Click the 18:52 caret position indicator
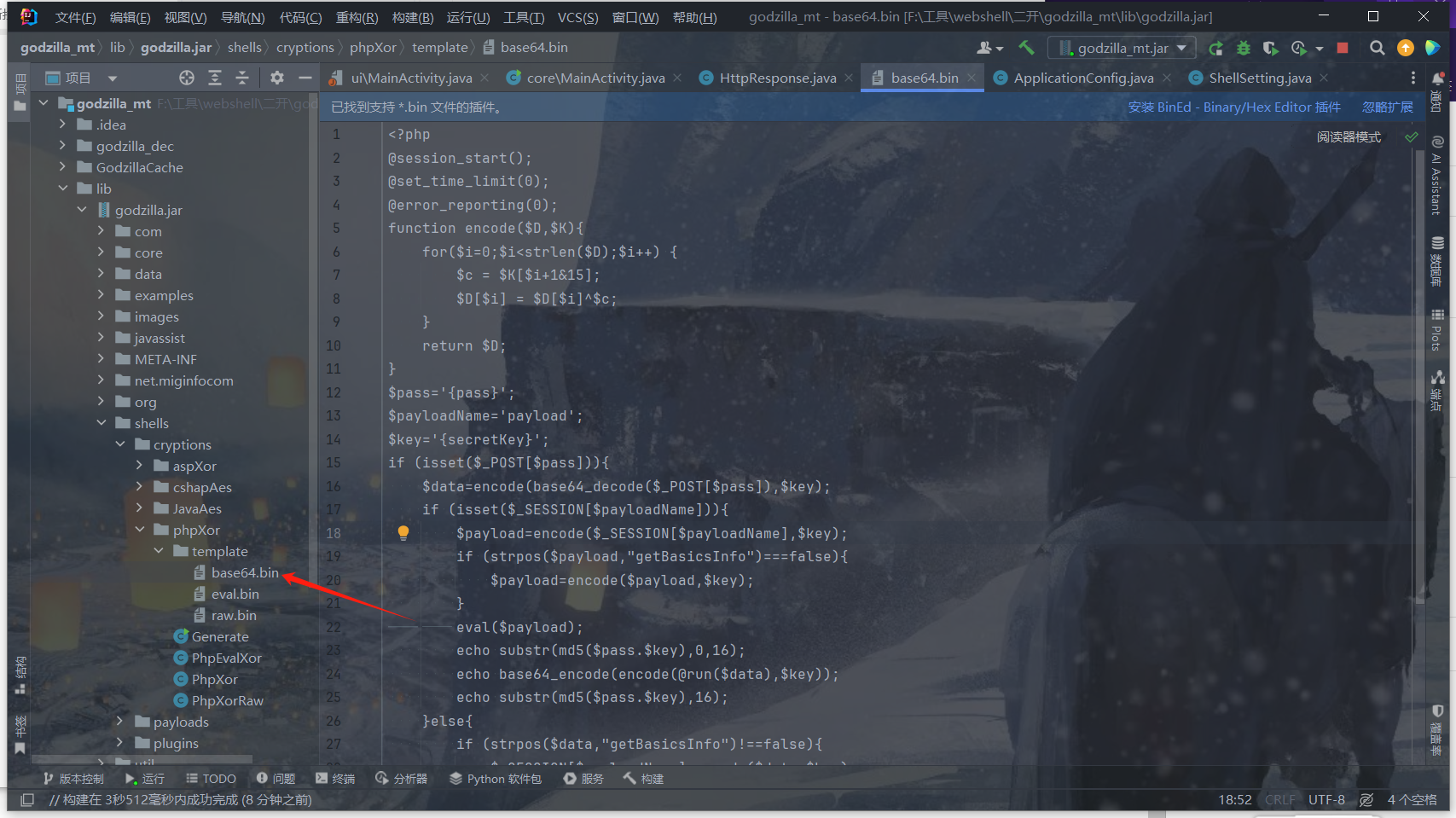 coord(1235,800)
